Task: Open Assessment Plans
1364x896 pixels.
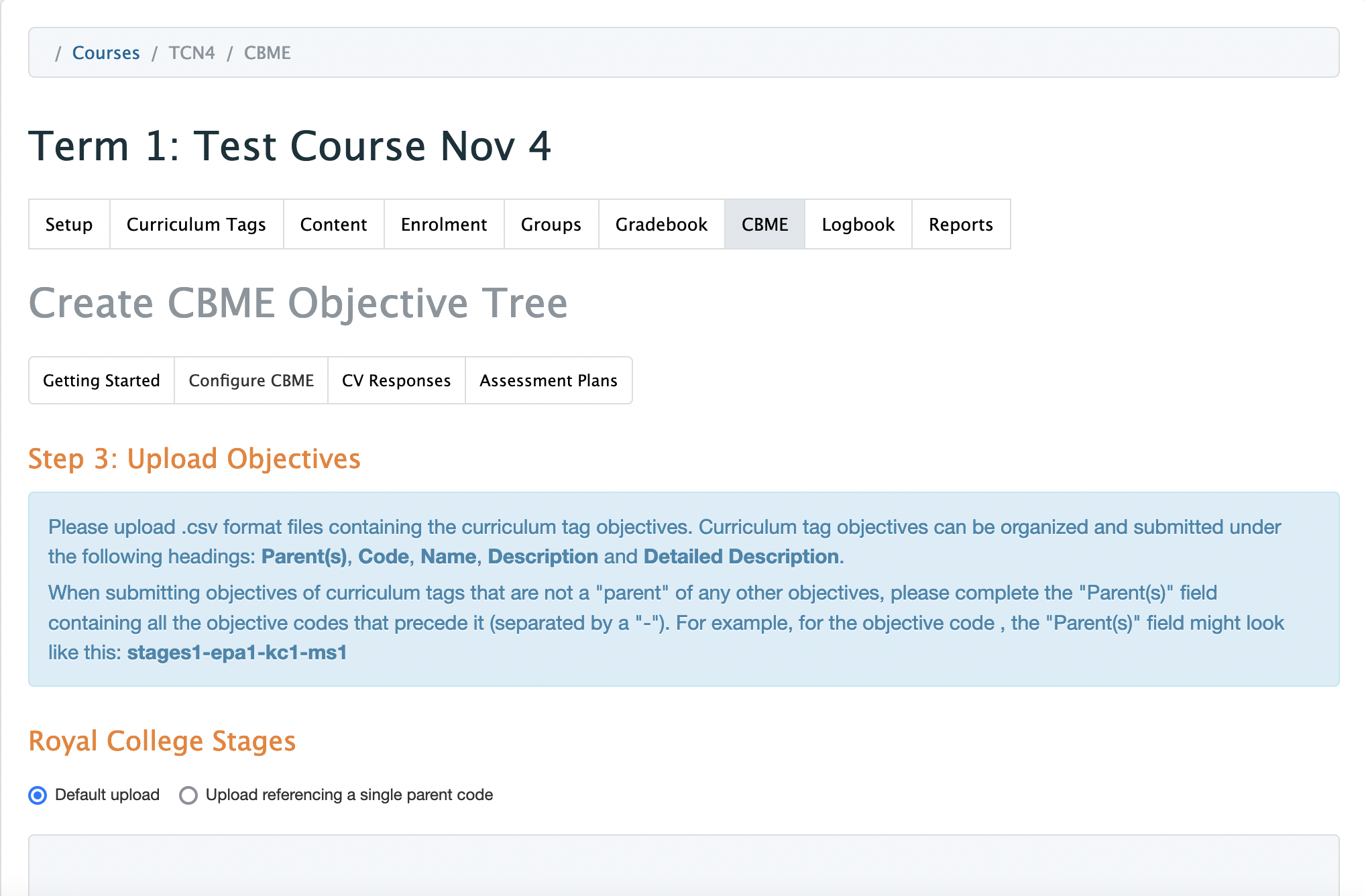Action: coord(548,380)
